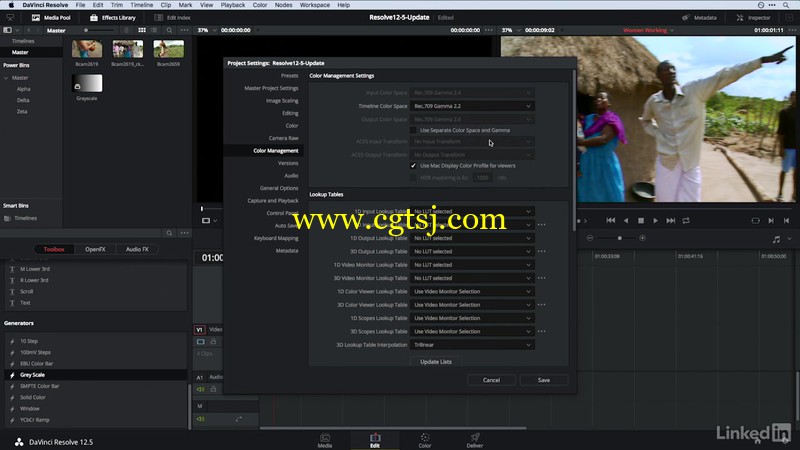
Task: Jump to last frame in viewer
Action: click(x=671, y=220)
